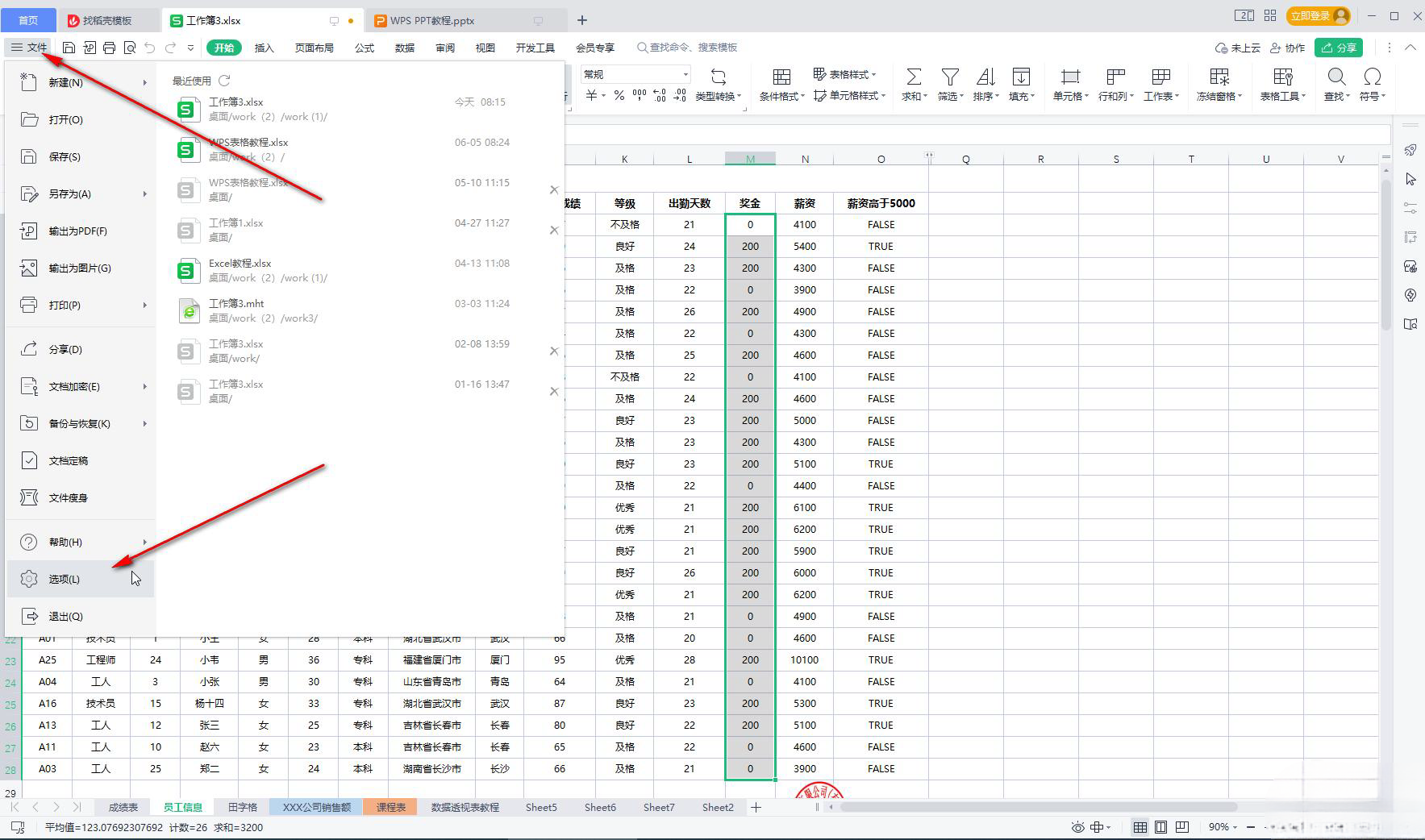This screenshot has width=1425, height=840.
Task: Click the 类型转换 (type conversion) icon
Action: [x=718, y=77]
